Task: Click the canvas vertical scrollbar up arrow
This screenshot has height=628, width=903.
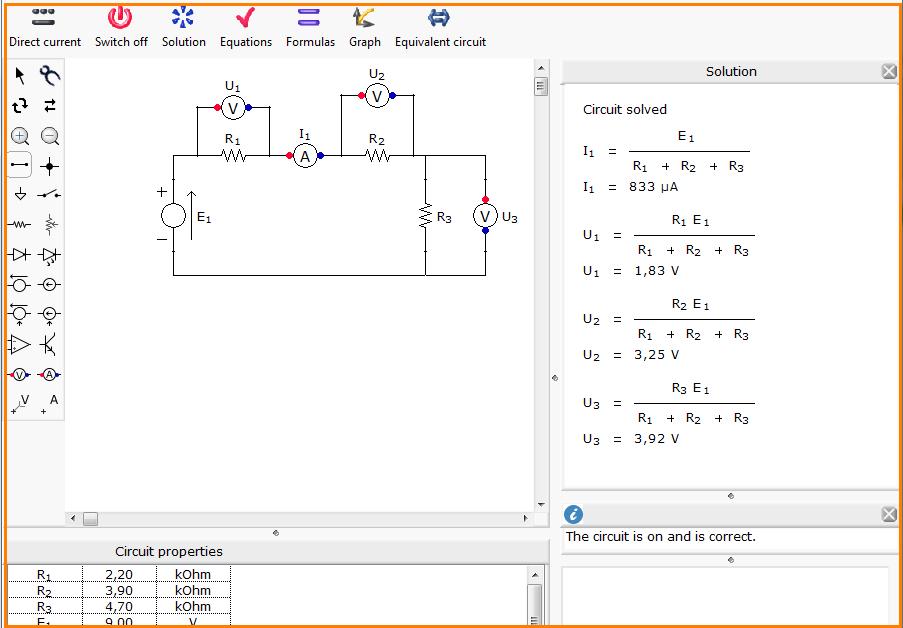Action: 540,69
